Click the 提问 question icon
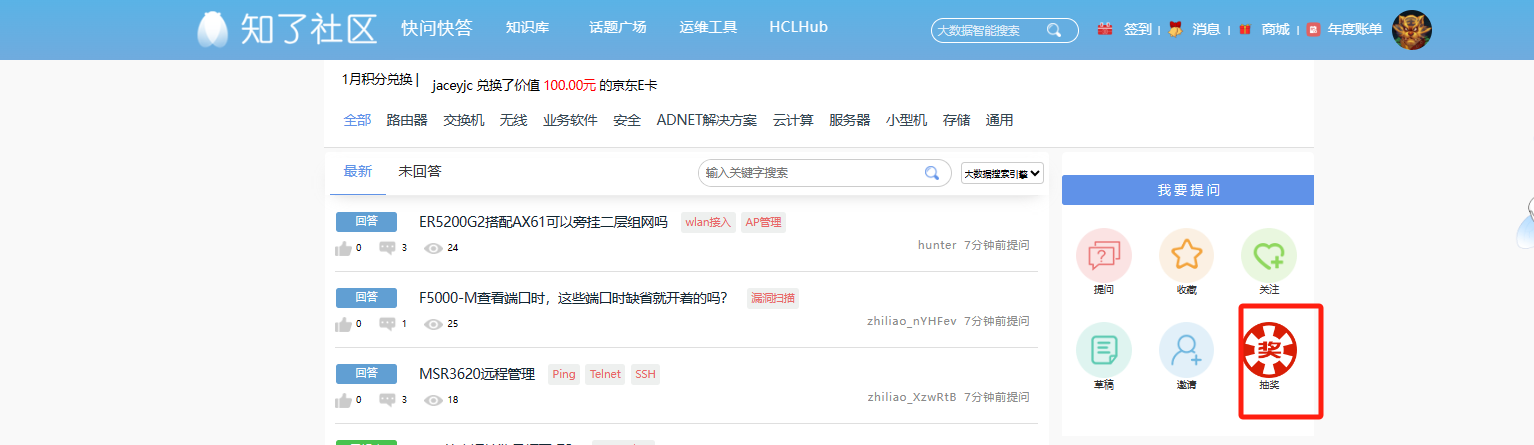Screen dimensions: 1534x445 click(1104, 256)
